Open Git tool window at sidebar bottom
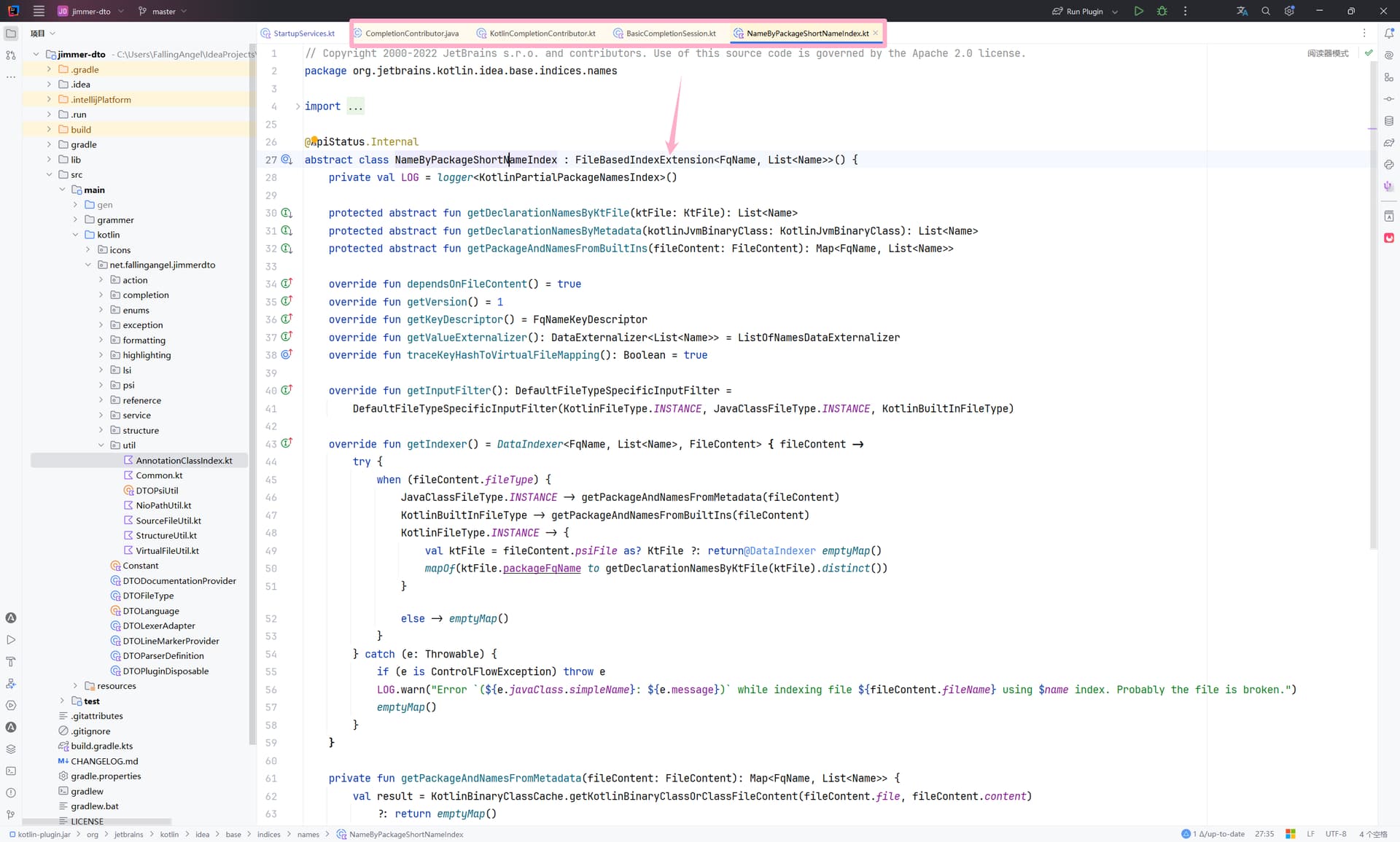The height and width of the screenshot is (842, 1400). (11, 814)
